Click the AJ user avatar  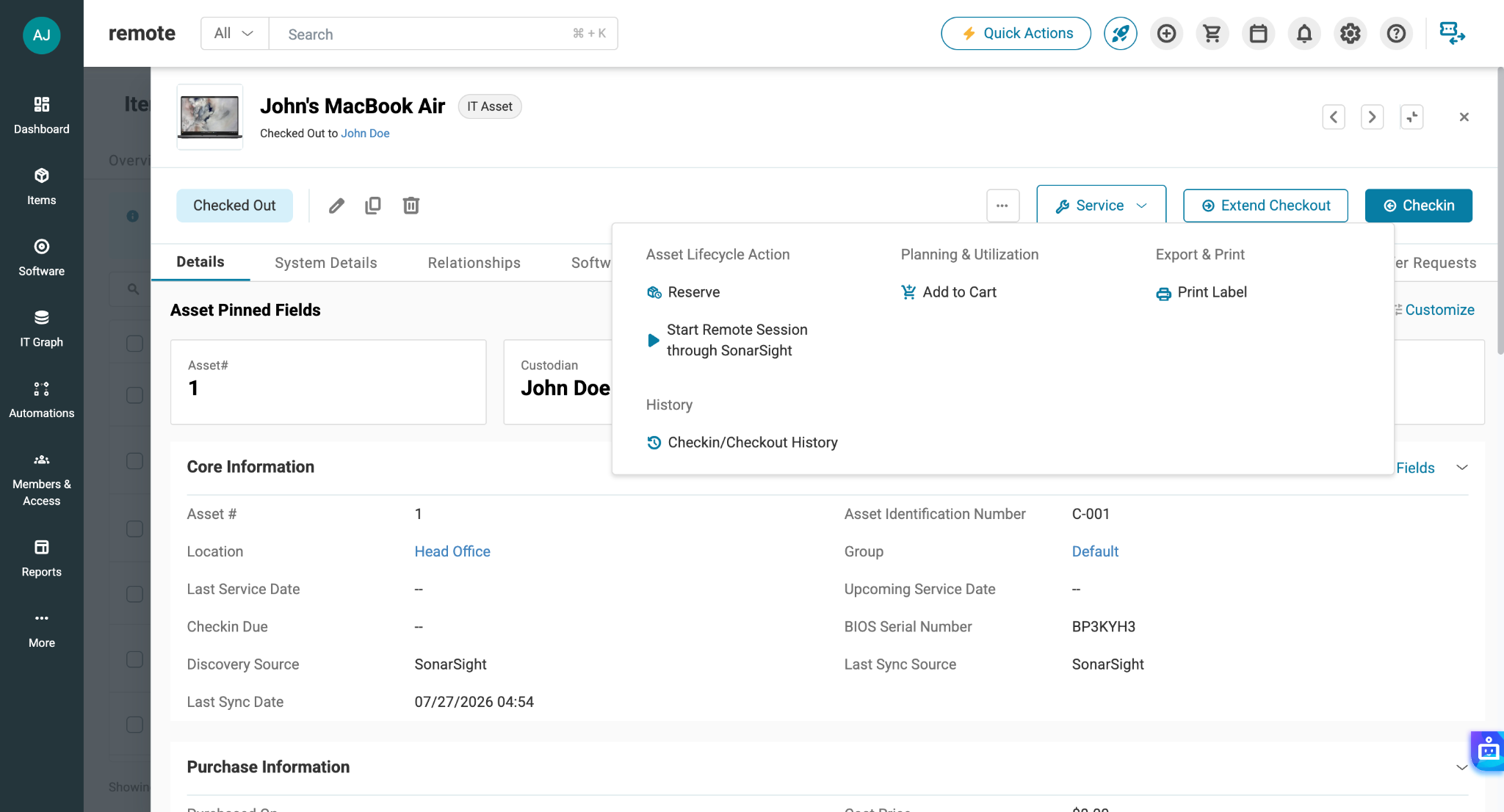click(41, 35)
